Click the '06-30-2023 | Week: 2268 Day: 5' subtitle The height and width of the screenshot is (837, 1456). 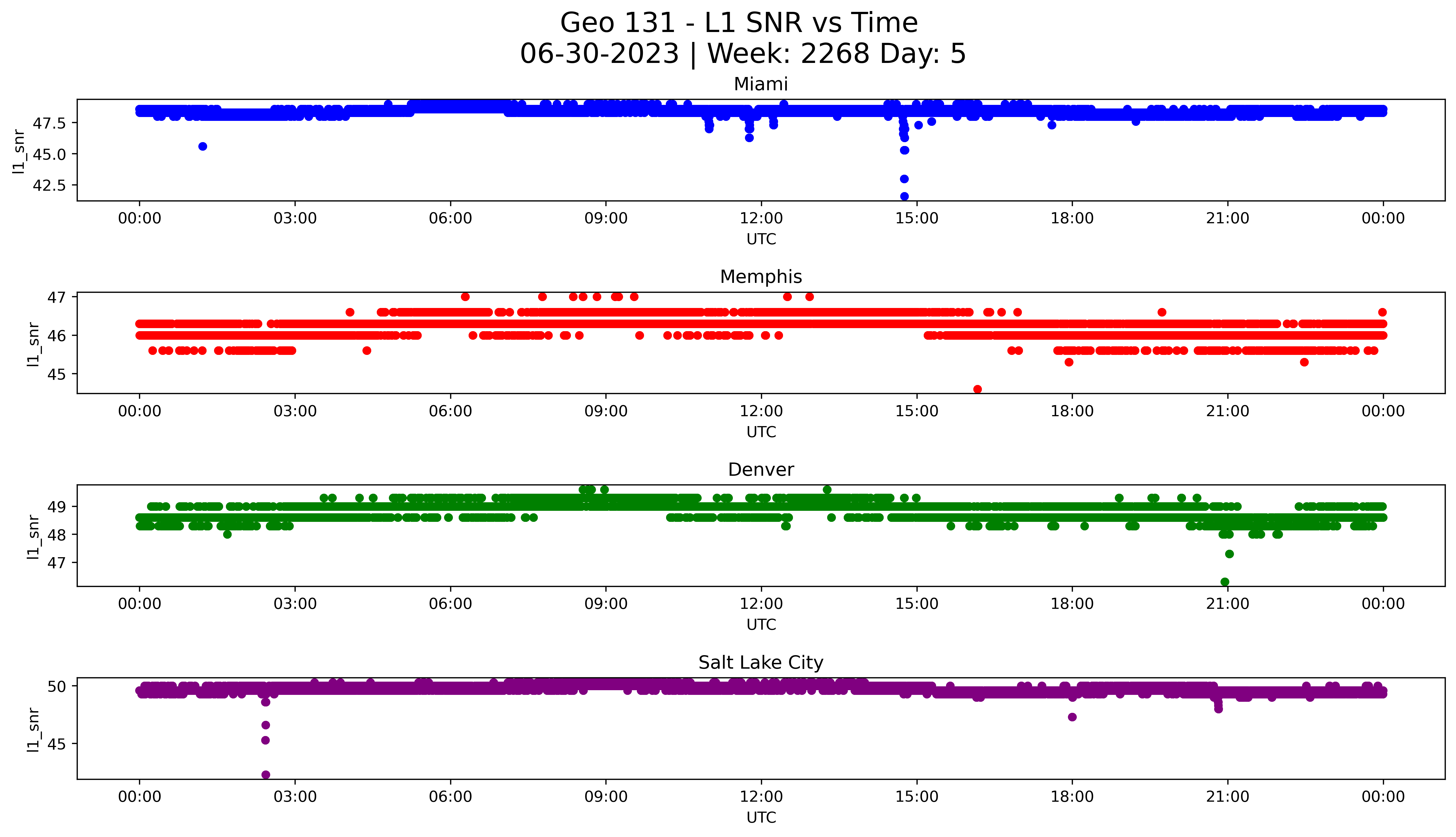(x=743, y=54)
